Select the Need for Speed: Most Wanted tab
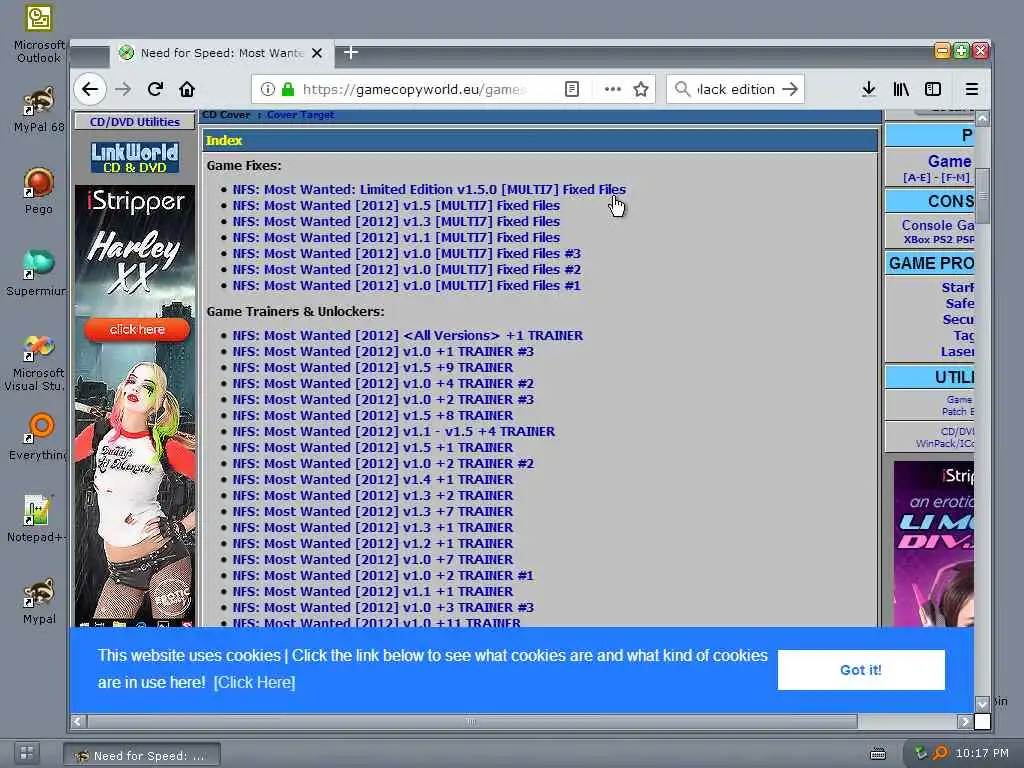 click(x=222, y=53)
